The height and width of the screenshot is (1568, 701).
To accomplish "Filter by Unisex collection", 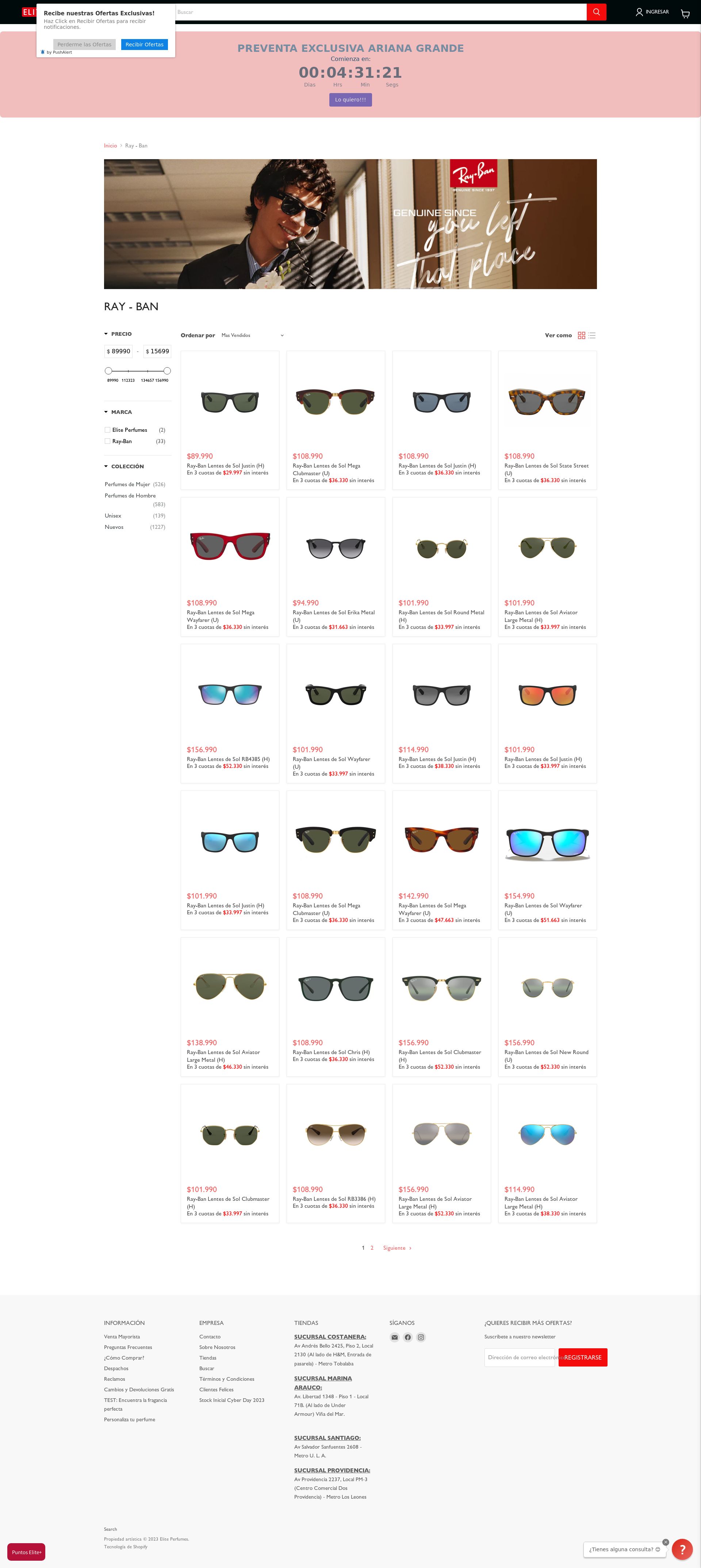I will (113, 516).
